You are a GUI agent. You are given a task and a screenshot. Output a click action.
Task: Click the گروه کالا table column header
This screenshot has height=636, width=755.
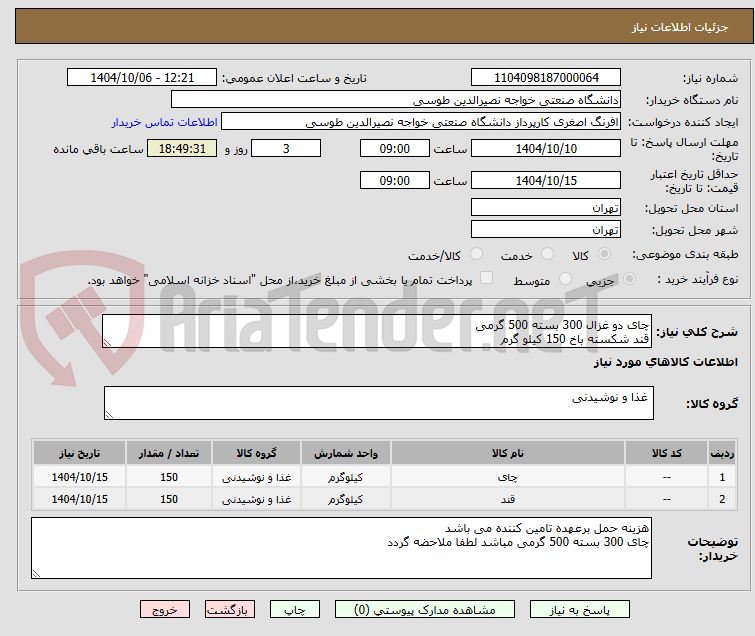[256, 453]
